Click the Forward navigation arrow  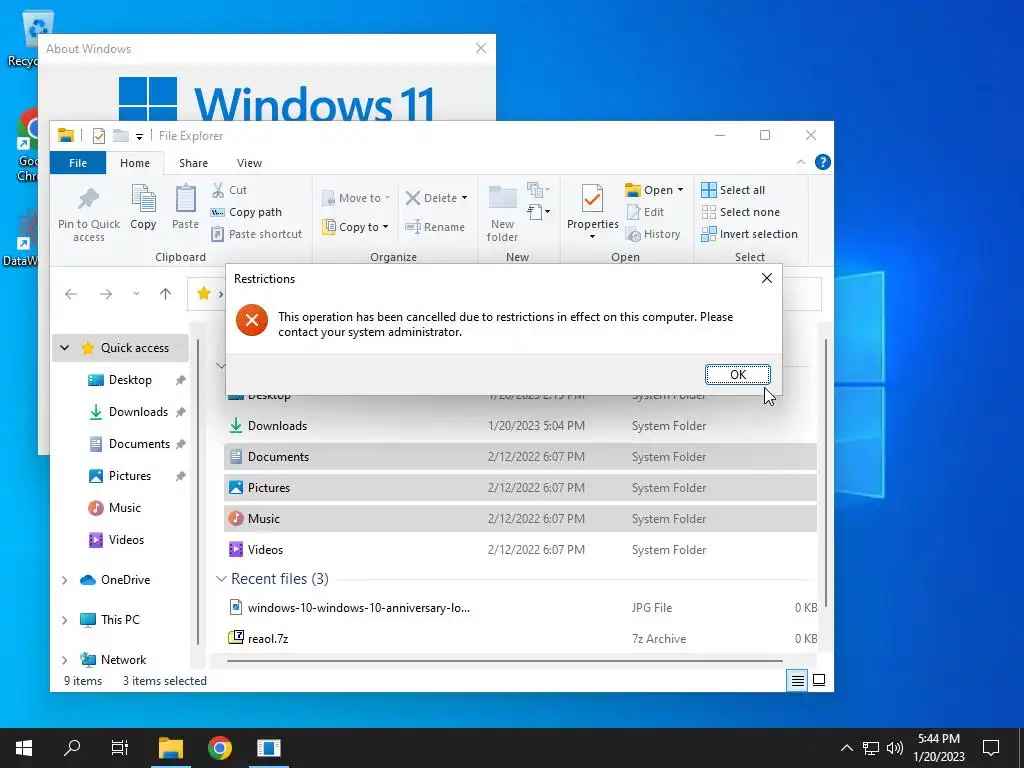[106, 294]
